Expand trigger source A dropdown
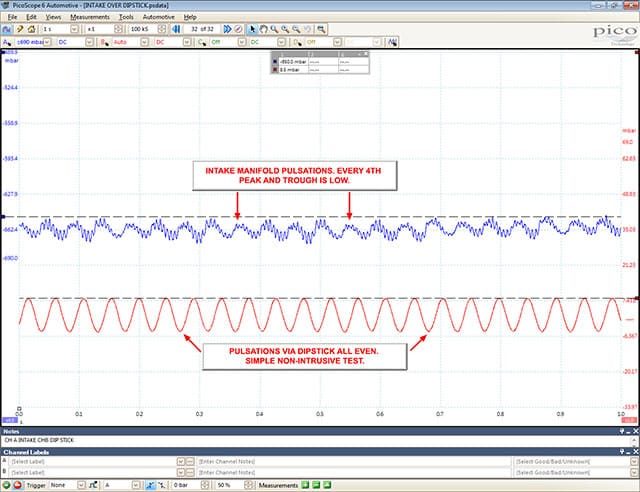Image resolution: width=640 pixels, height=492 pixels. pos(136,485)
